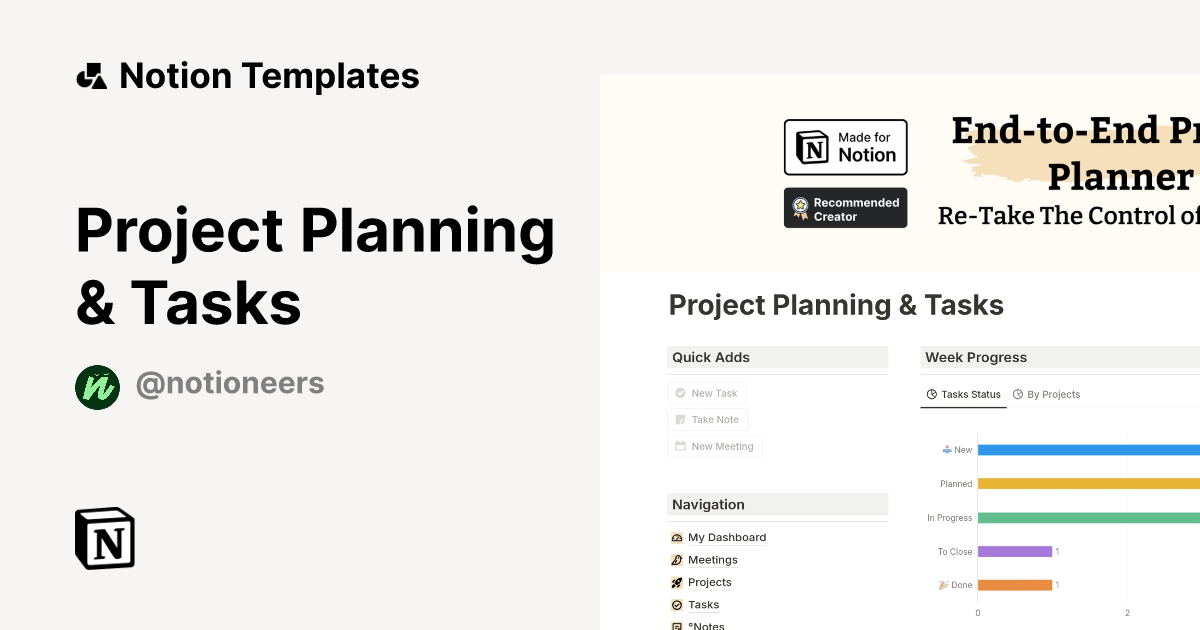Click the black Notion cube logo
This screenshot has width=1200, height=630.
104,538
